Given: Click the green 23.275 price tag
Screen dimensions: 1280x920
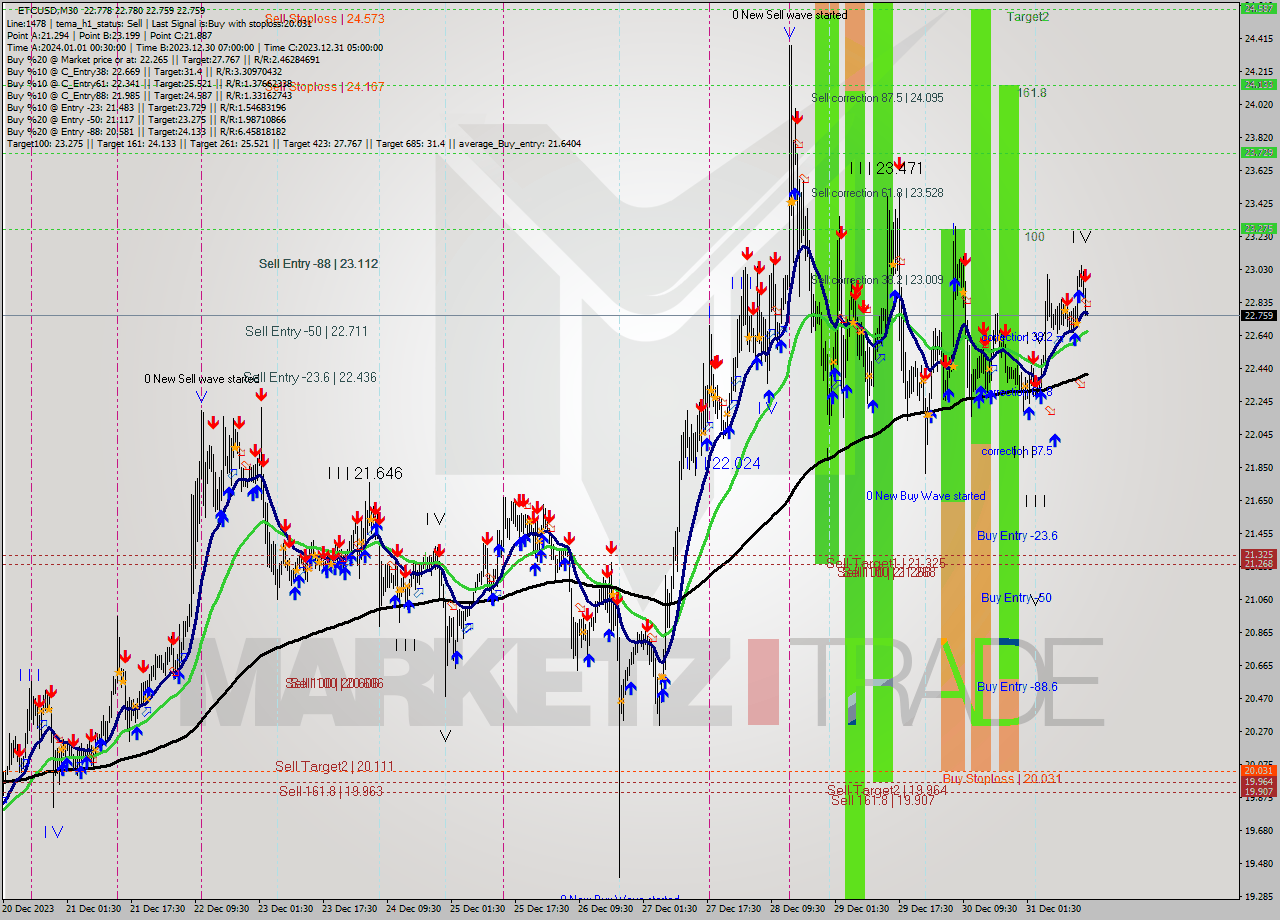Looking at the screenshot, I should 1258,229.
